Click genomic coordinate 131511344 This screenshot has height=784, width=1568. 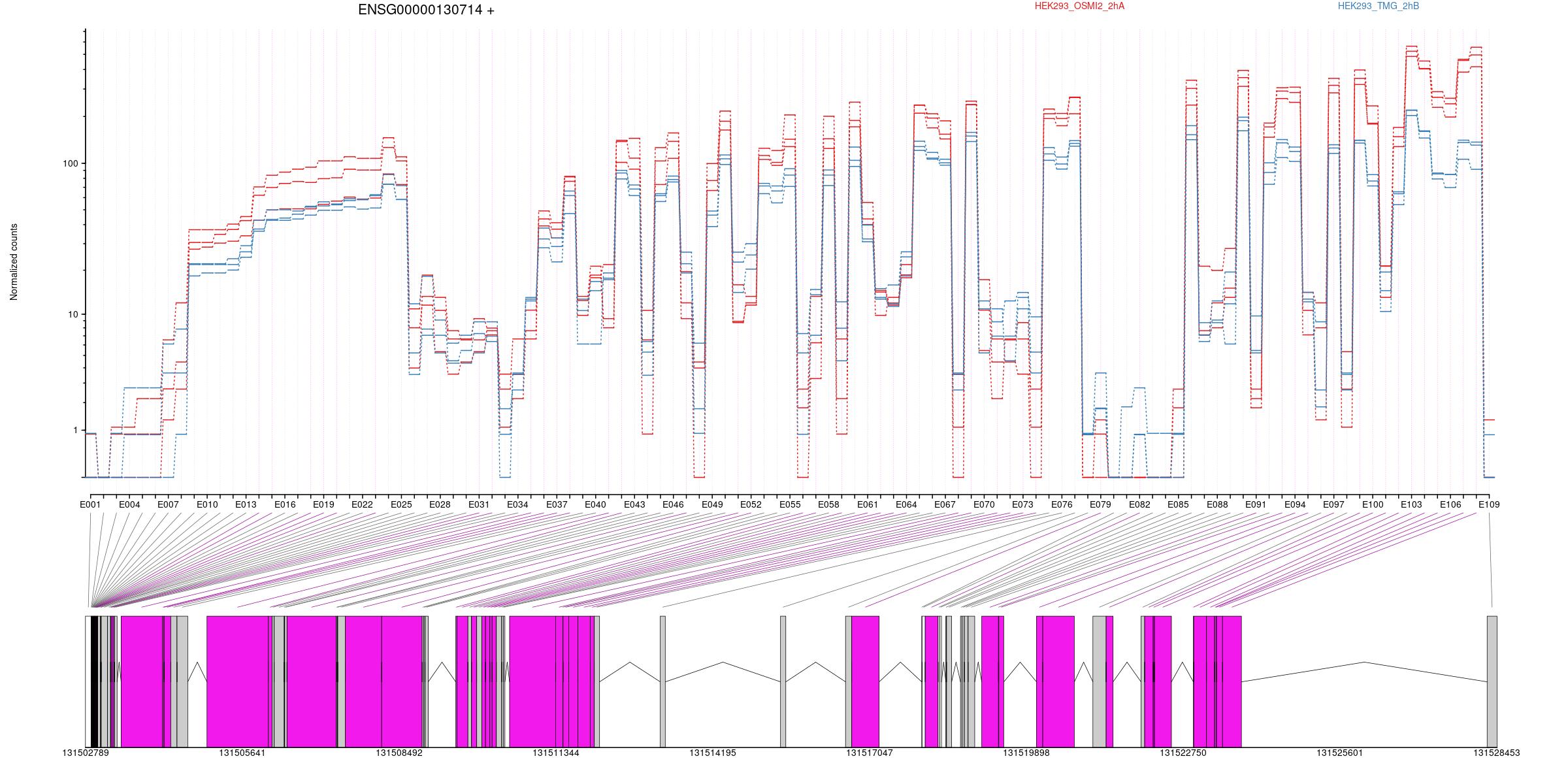[x=556, y=753]
